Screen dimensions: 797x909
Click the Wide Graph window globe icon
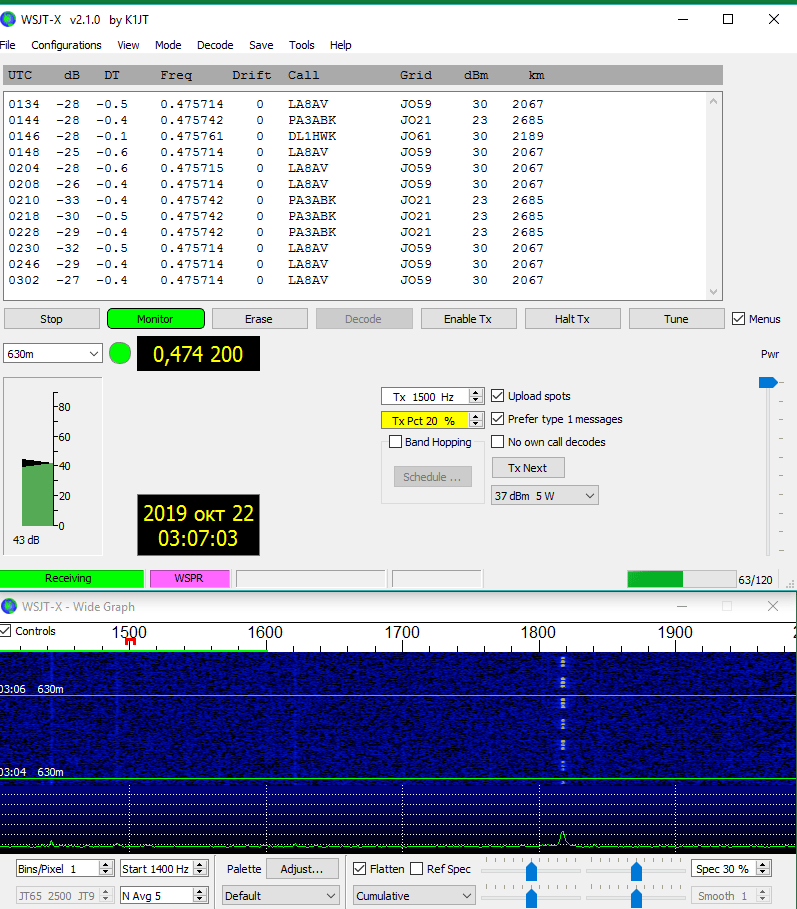click(x=9, y=606)
